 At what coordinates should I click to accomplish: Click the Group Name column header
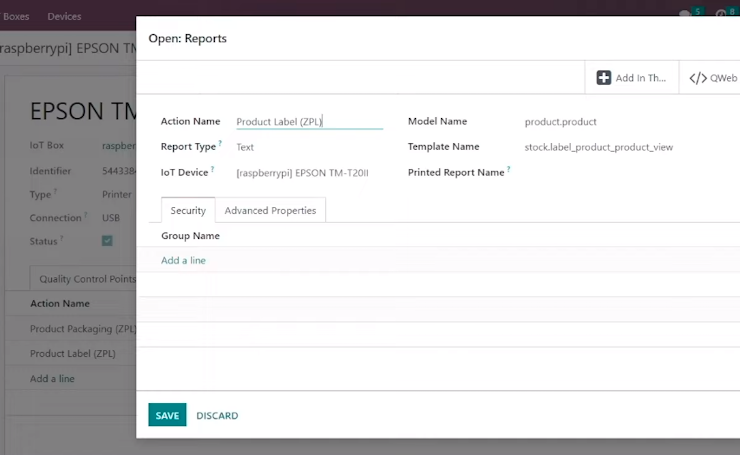click(191, 236)
